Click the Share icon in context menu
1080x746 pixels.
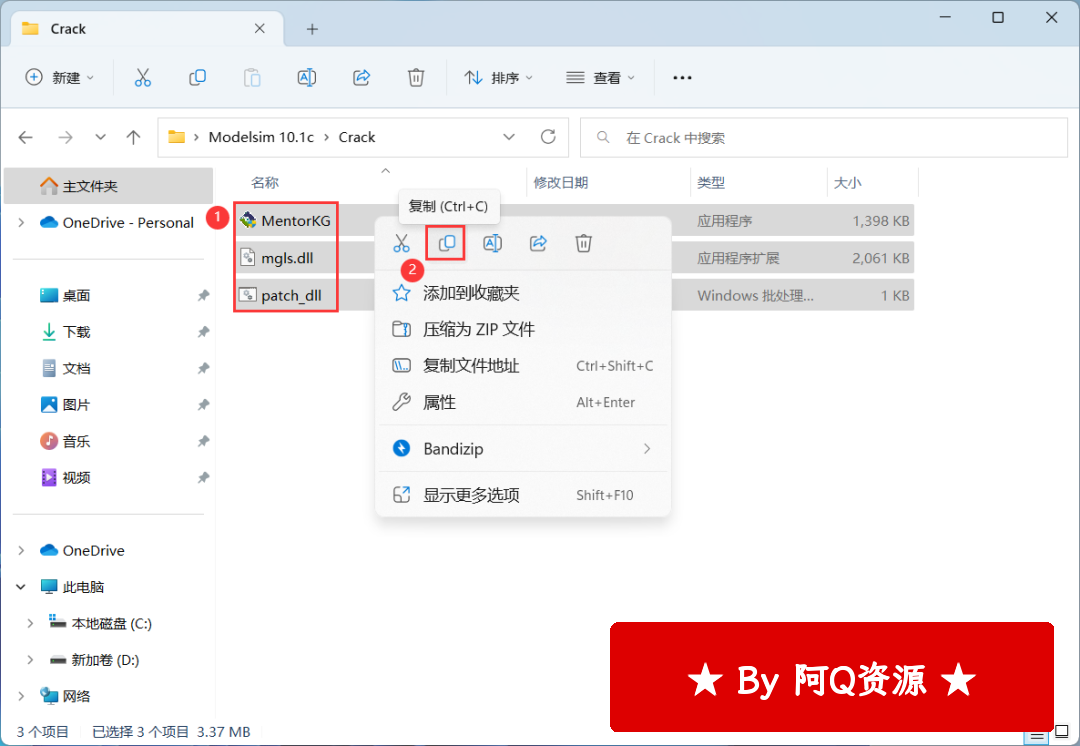[538, 243]
